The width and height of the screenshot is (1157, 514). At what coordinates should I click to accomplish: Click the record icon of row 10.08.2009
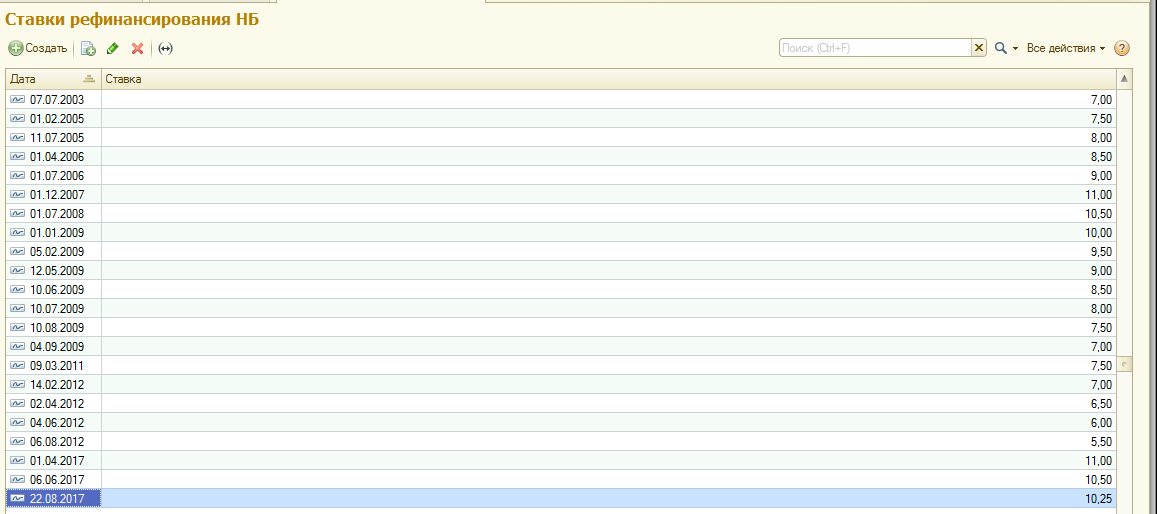[x=17, y=327]
